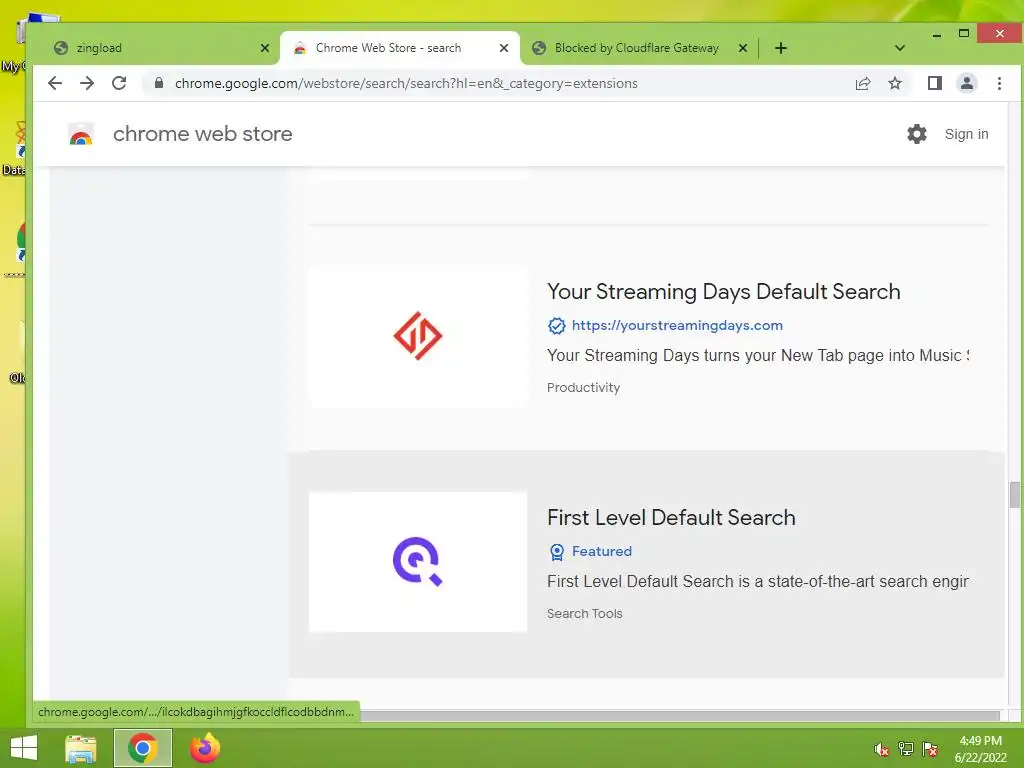Open the Chrome profile avatar menu
Viewport: 1024px width, 768px height.
[x=967, y=83]
